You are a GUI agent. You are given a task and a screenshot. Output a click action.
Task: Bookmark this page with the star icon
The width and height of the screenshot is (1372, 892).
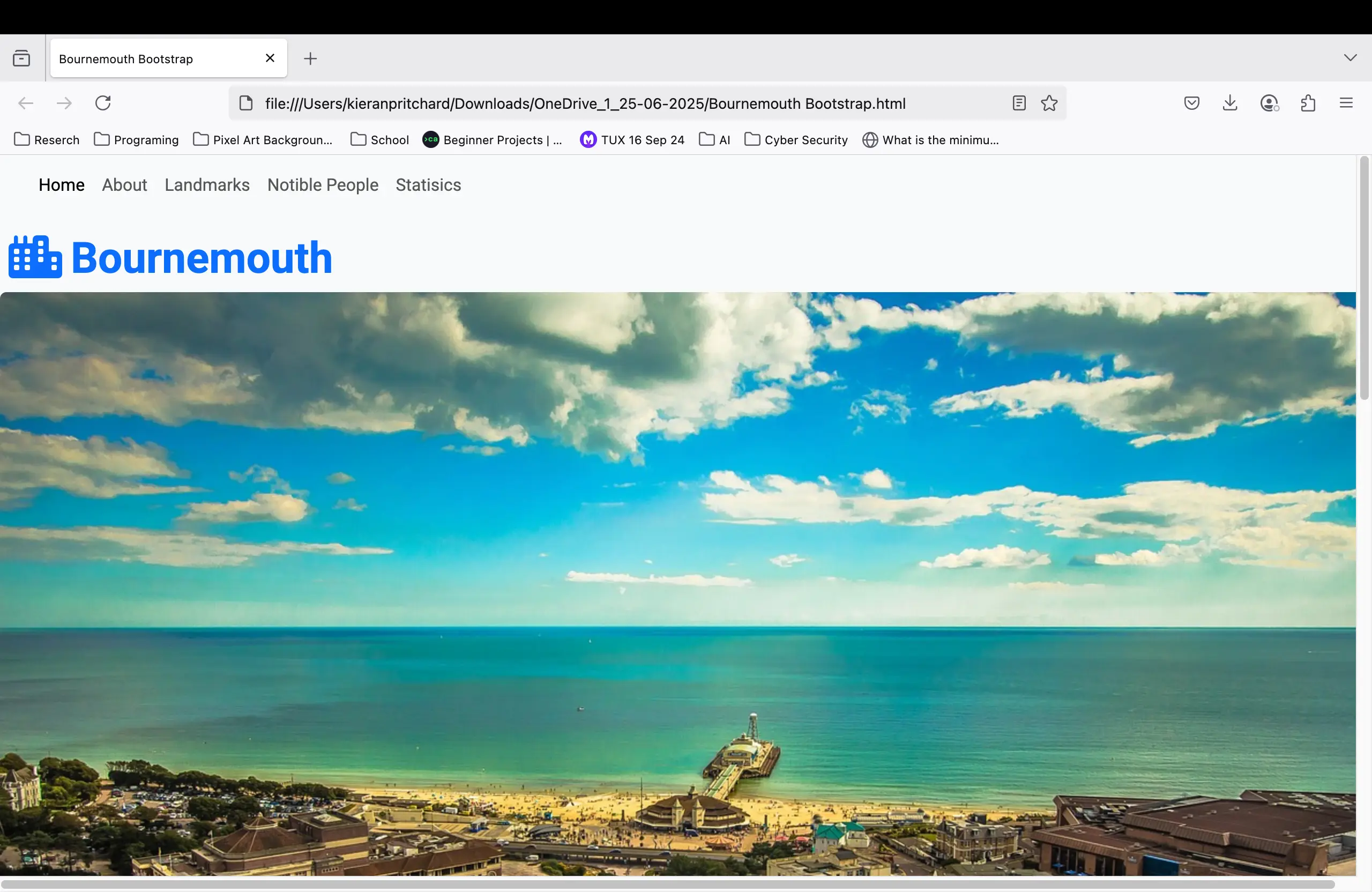point(1049,103)
